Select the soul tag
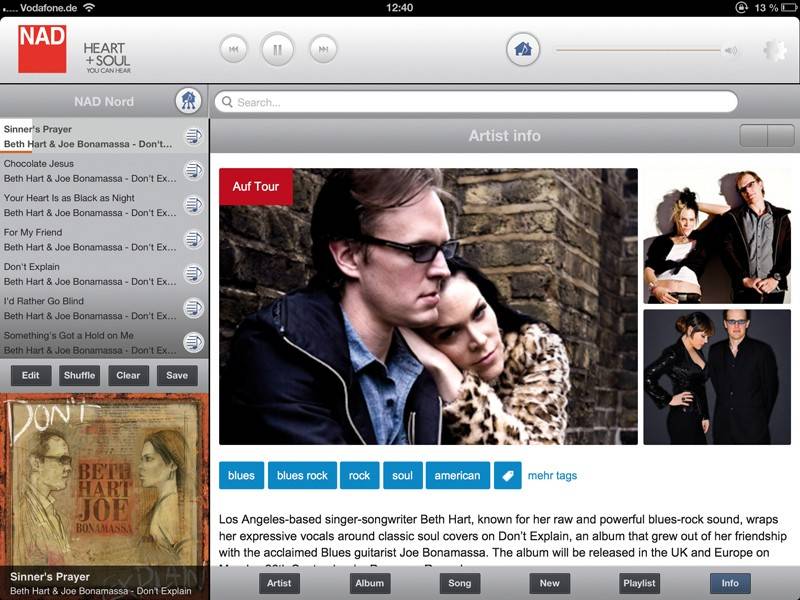Screen dimensions: 800x600 click(x=403, y=476)
